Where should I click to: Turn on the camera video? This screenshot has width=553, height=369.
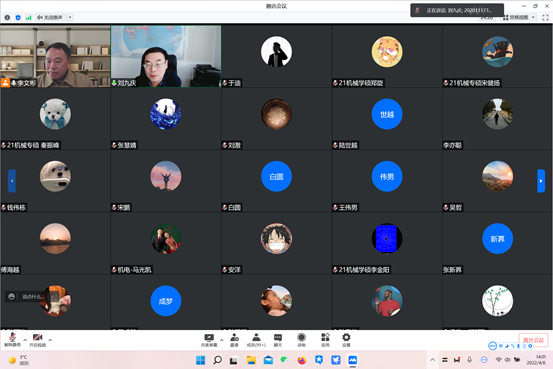tap(37, 340)
